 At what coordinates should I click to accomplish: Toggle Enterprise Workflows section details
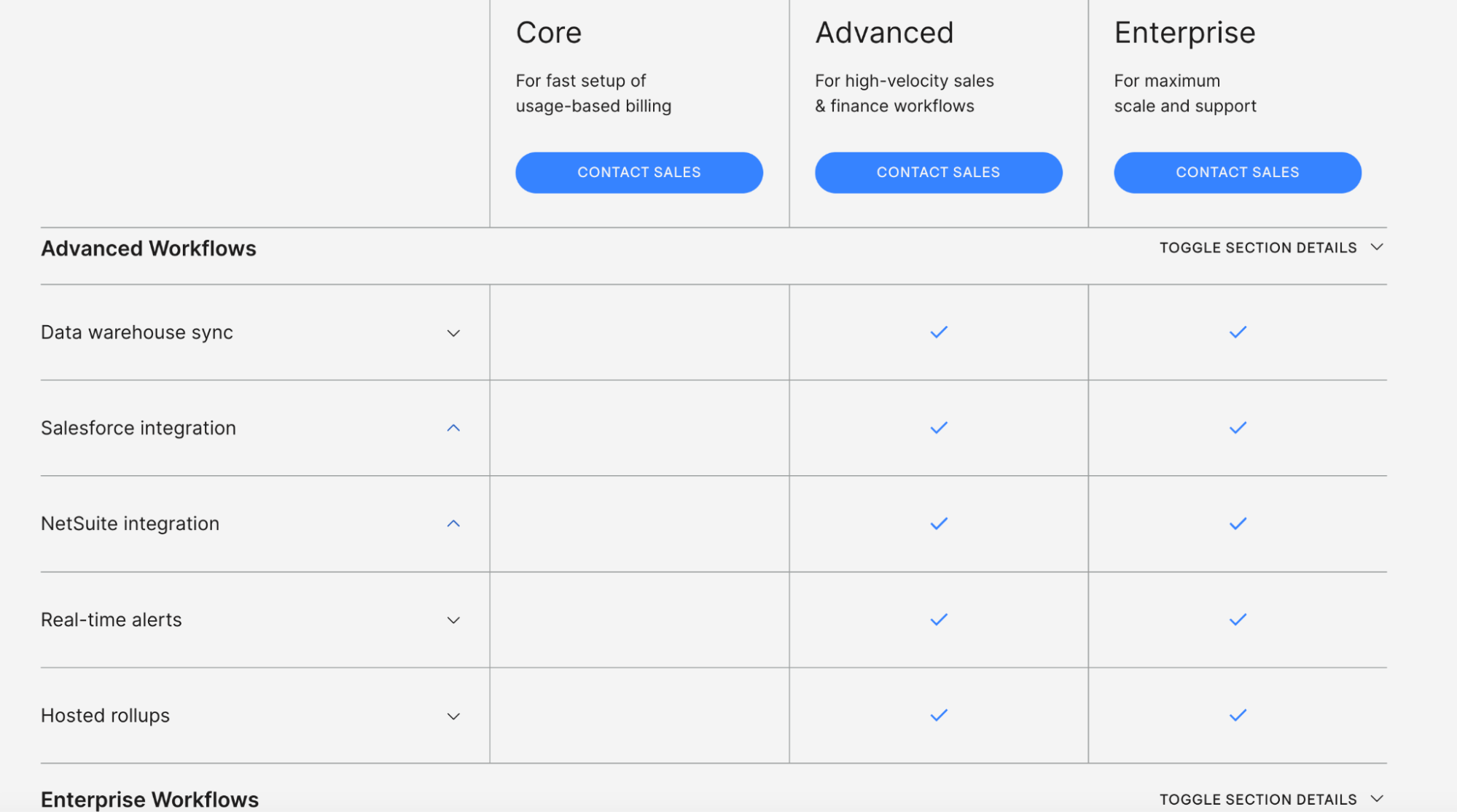pyautogui.click(x=1271, y=800)
